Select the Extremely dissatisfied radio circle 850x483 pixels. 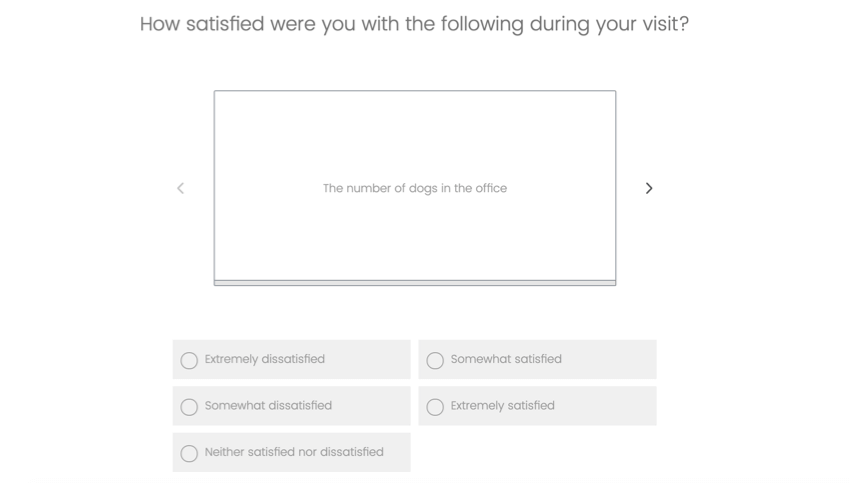tap(189, 360)
